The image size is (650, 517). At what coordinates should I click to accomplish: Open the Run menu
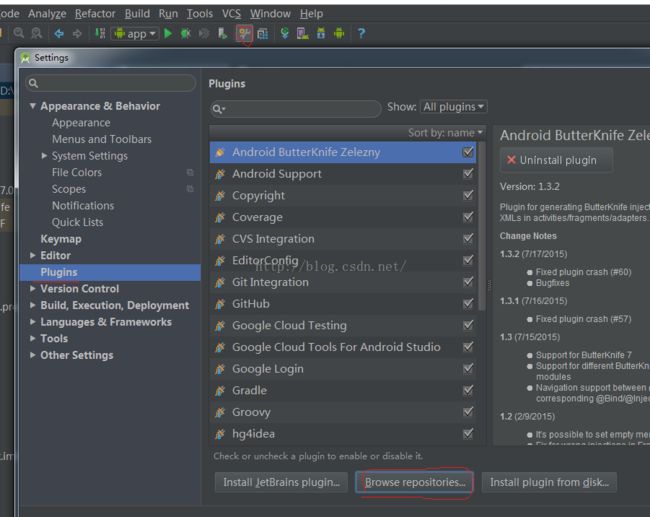click(x=168, y=14)
